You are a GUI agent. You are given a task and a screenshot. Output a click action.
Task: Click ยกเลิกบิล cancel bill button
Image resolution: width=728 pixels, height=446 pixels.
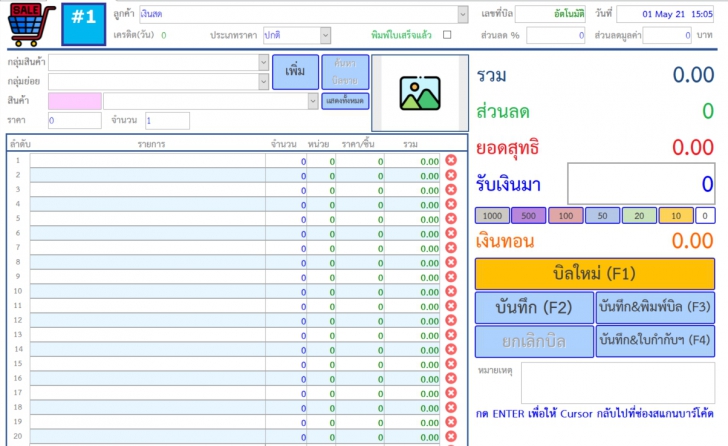534,342
